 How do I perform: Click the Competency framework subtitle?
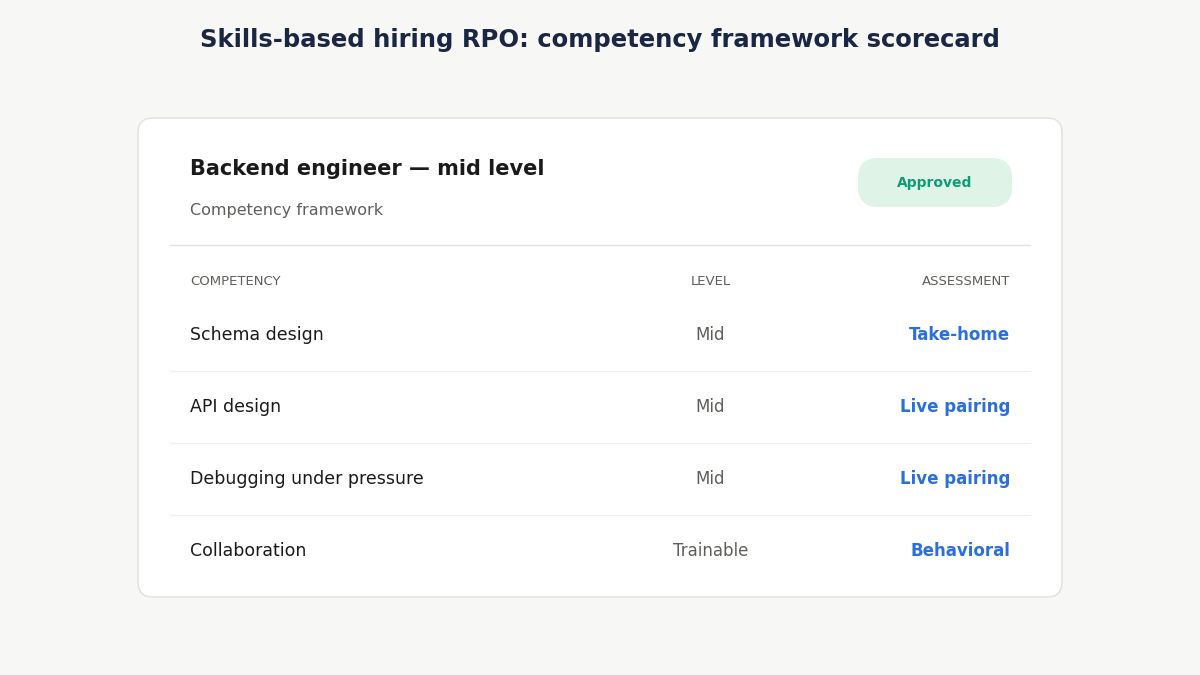tap(286, 210)
